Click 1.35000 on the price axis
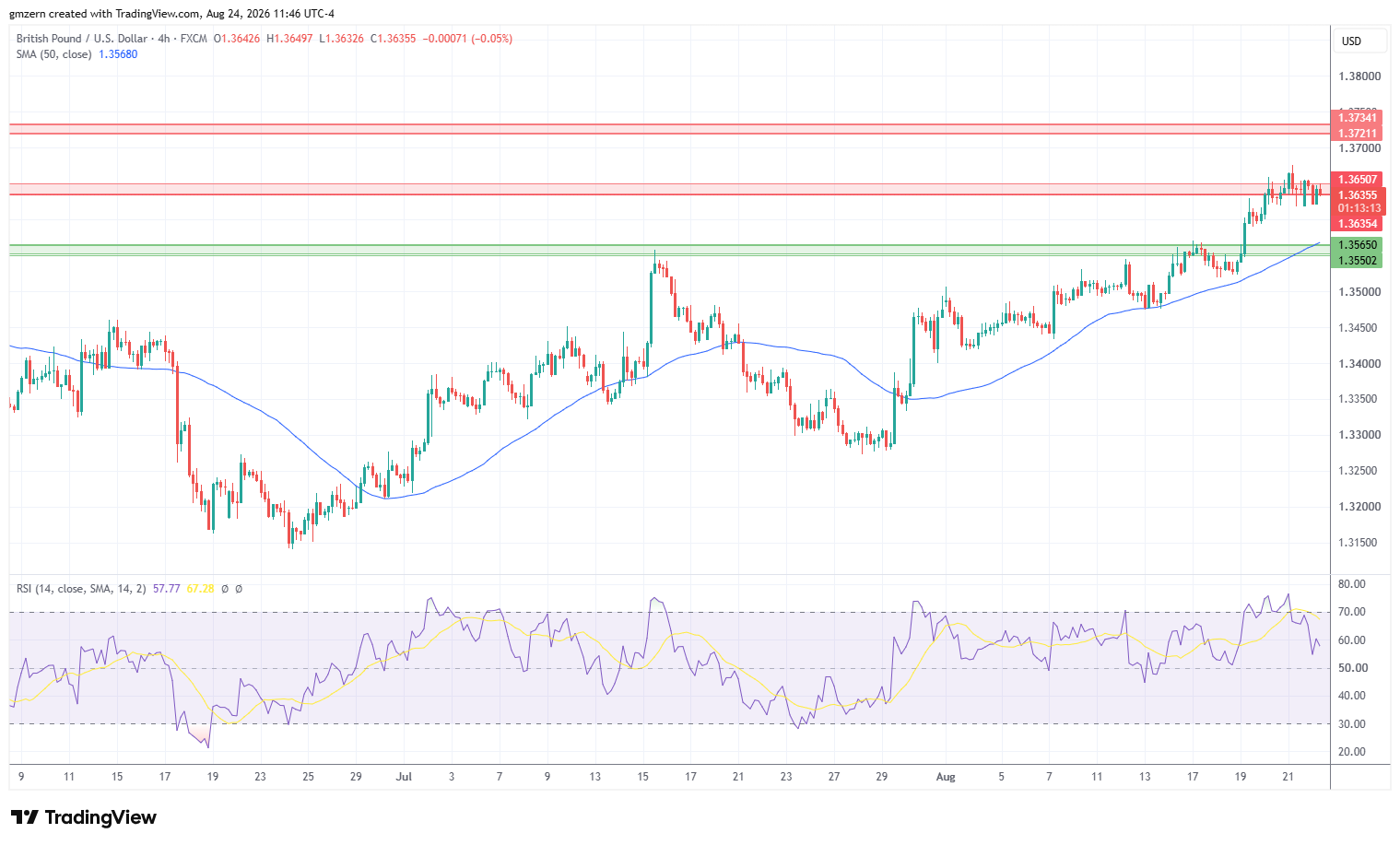The width and height of the screenshot is (1400, 845). [1359, 292]
